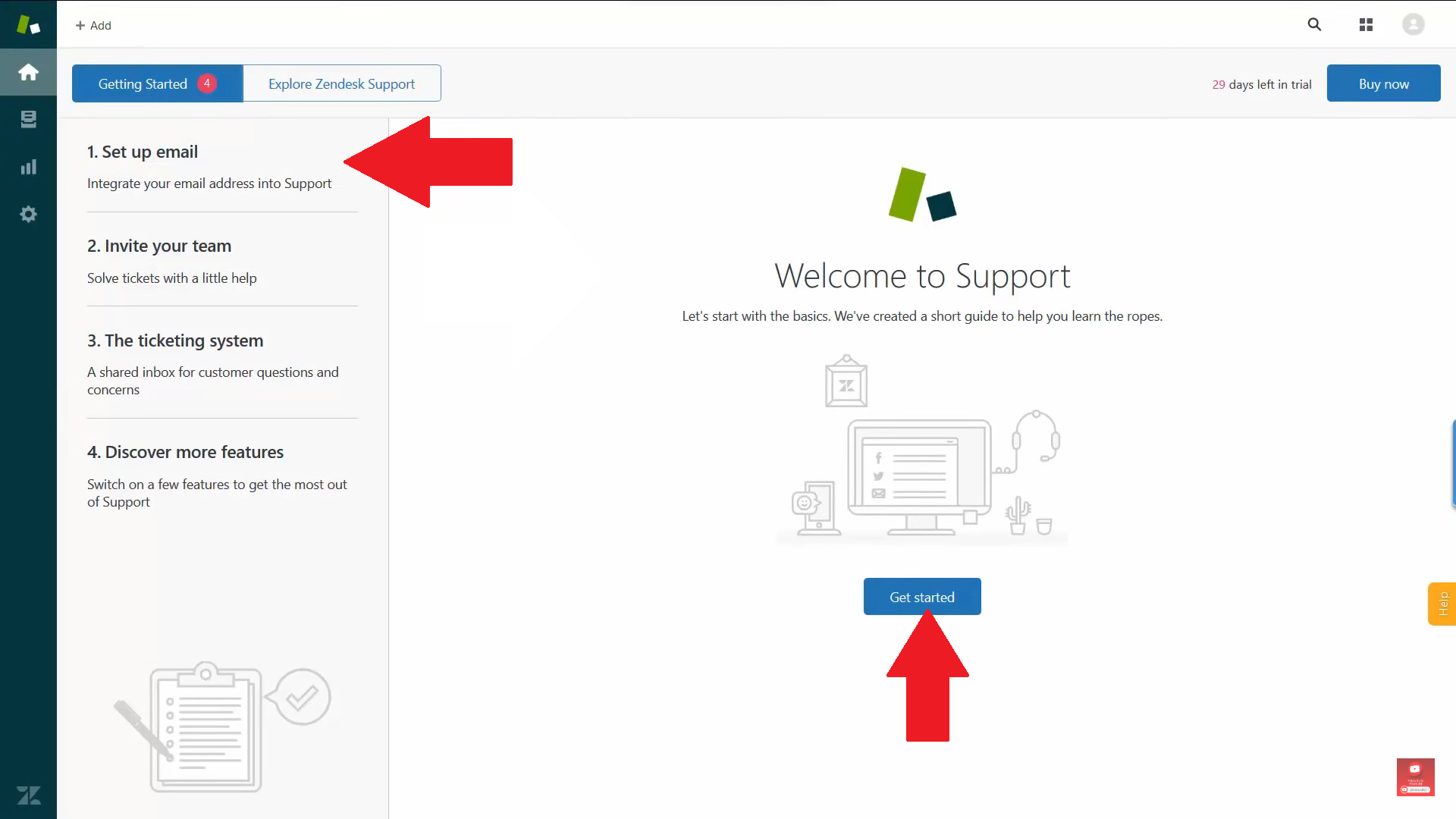Click 'A shared inbox for customer questions' description
This screenshot has width=1456, height=819.
[213, 381]
